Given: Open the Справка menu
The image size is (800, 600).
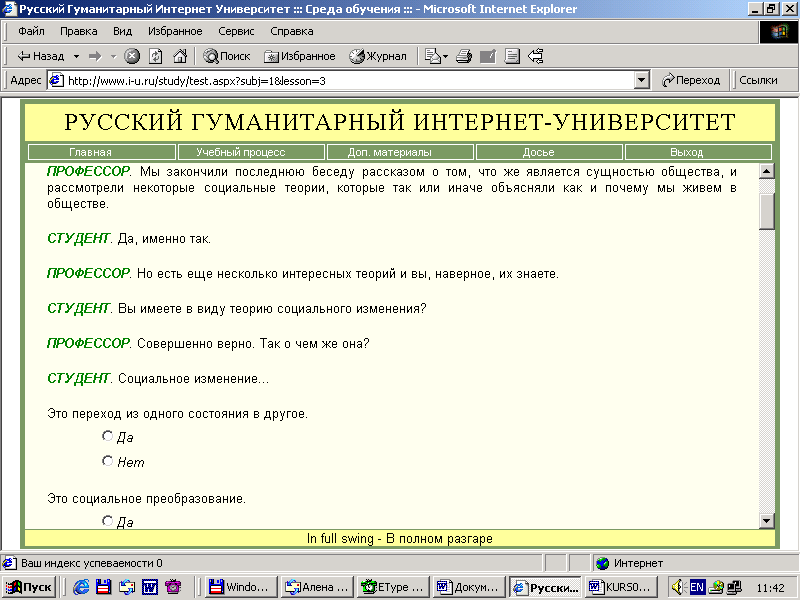Looking at the screenshot, I should [292, 31].
